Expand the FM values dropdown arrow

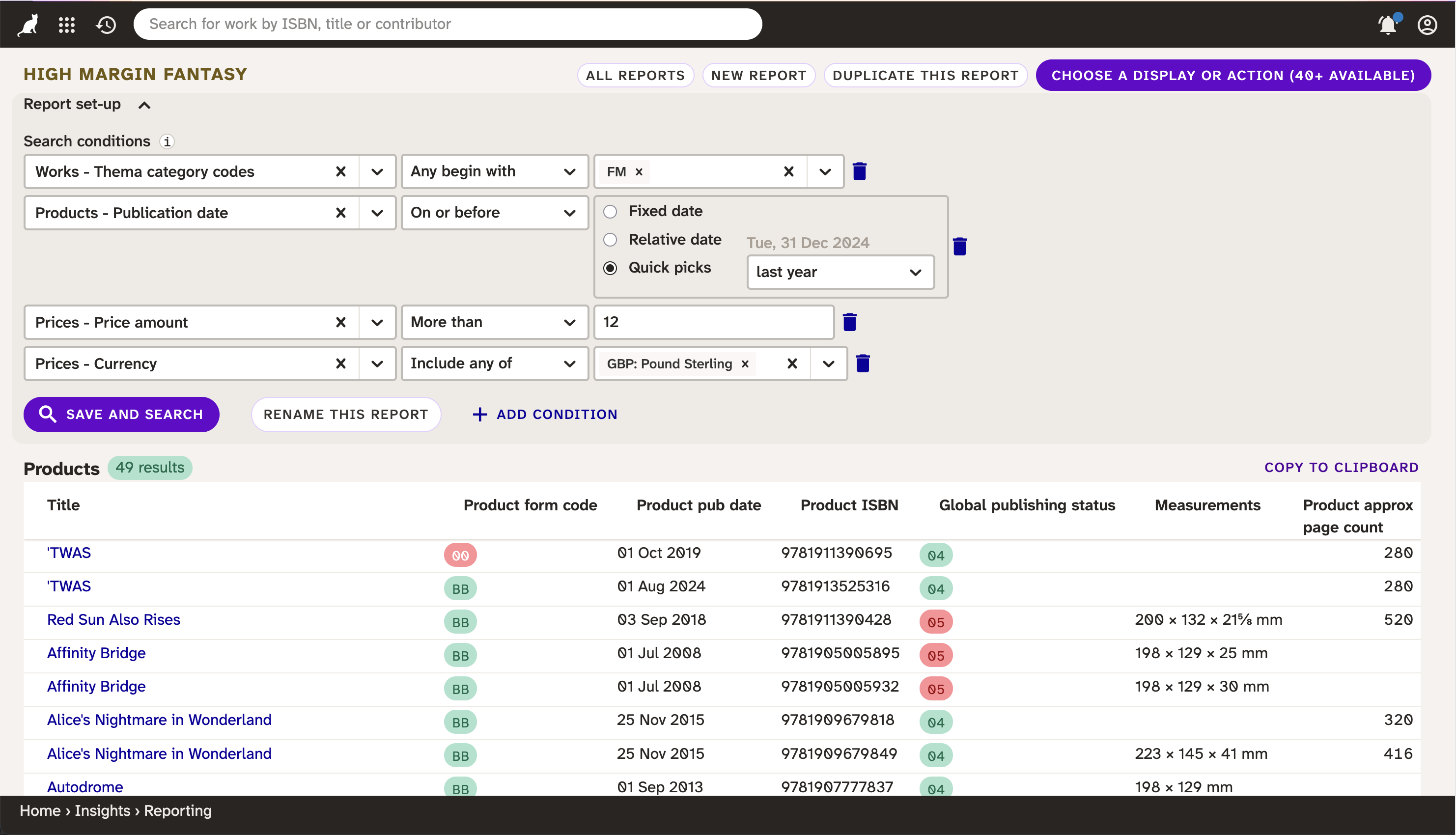tap(825, 171)
